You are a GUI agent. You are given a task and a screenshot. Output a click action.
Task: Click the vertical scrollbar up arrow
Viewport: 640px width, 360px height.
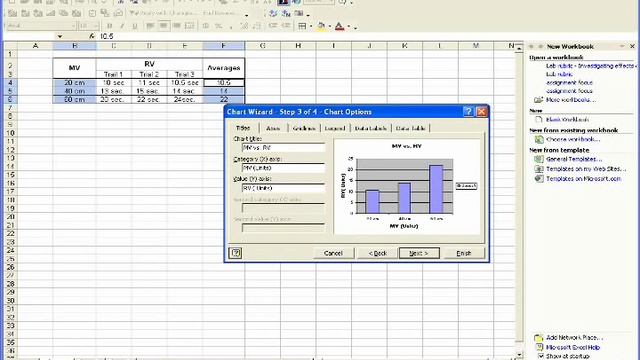point(519,48)
